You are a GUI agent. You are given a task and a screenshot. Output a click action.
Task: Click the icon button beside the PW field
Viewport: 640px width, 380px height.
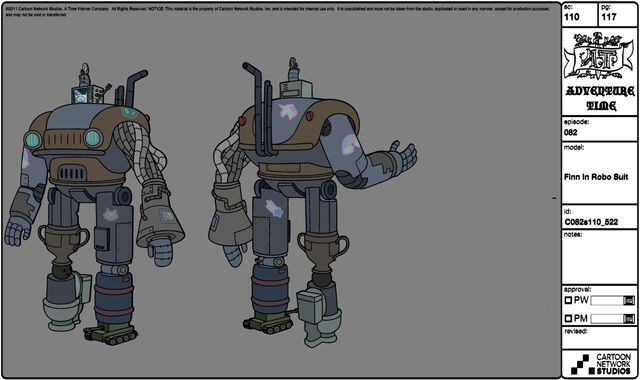(629, 301)
